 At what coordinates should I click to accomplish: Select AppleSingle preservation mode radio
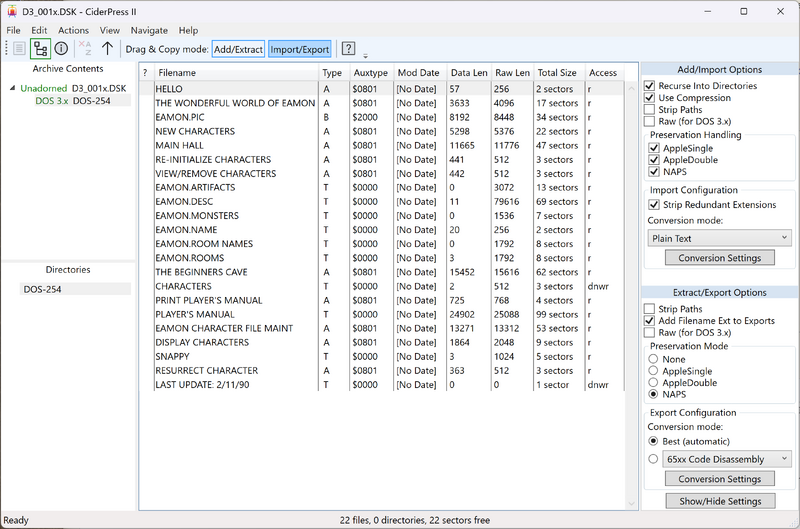coord(653,371)
